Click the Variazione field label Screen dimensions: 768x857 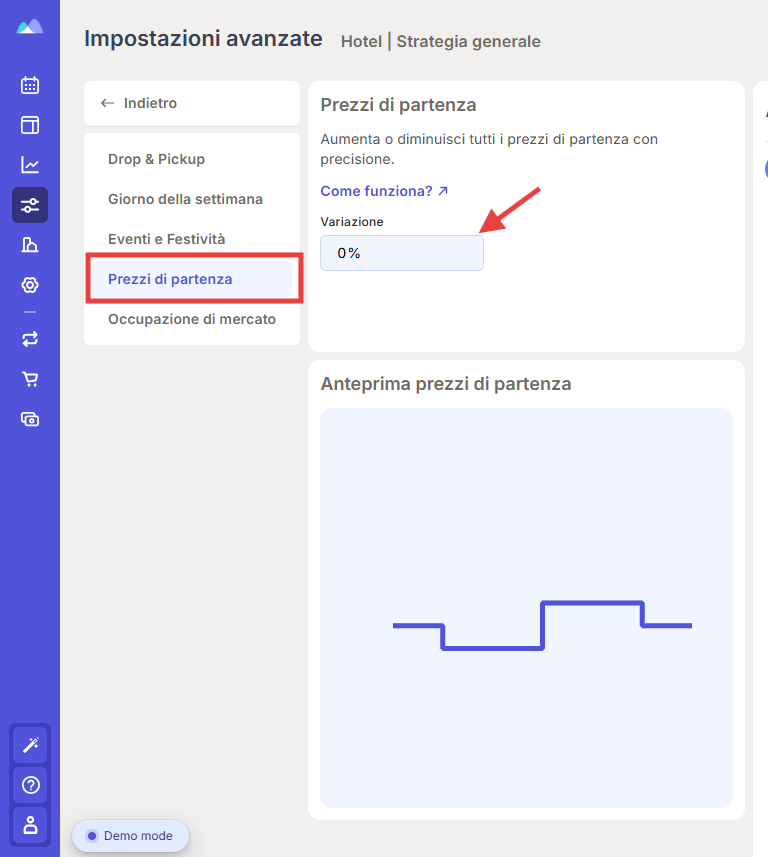pyautogui.click(x=352, y=222)
